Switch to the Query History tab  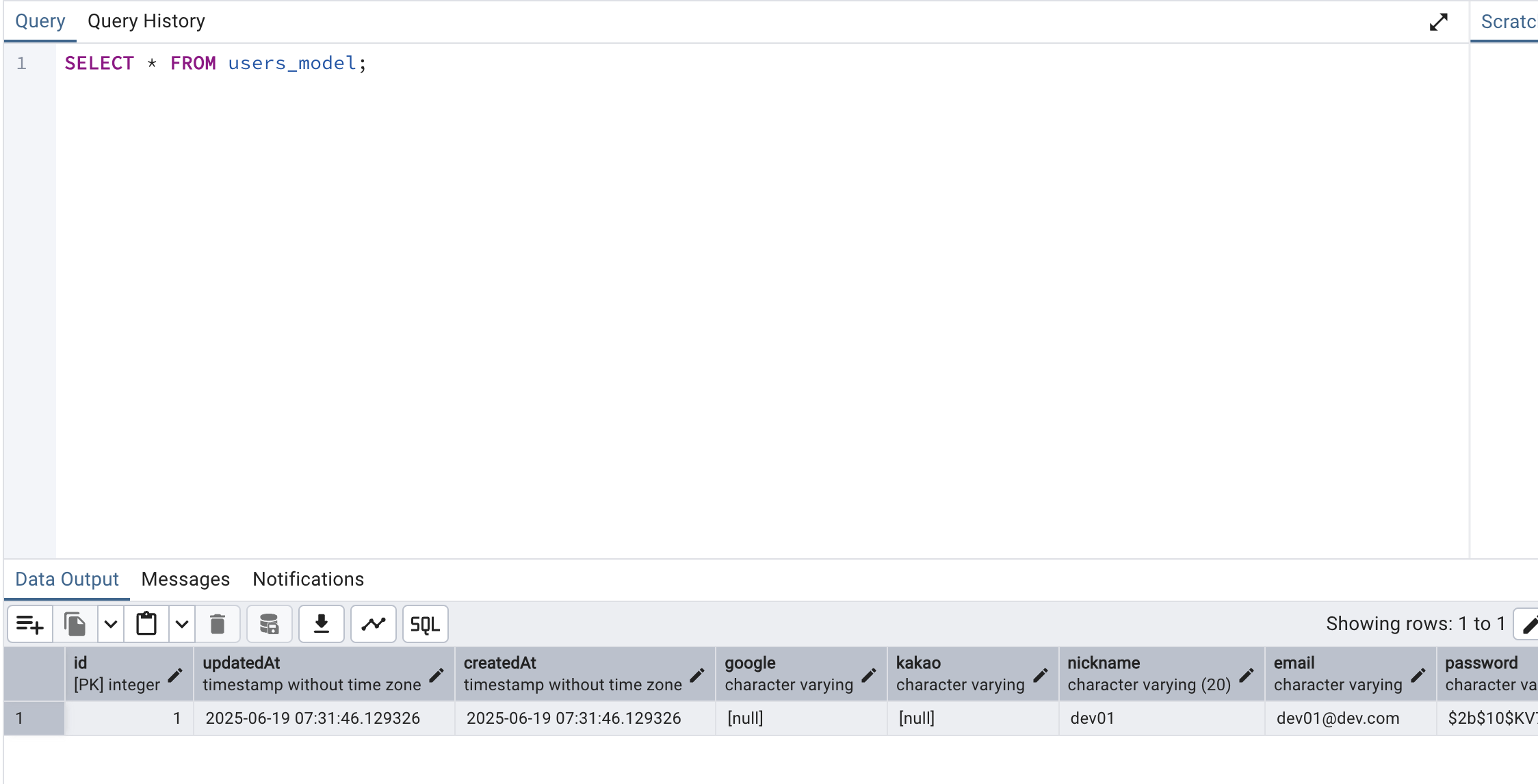146,21
